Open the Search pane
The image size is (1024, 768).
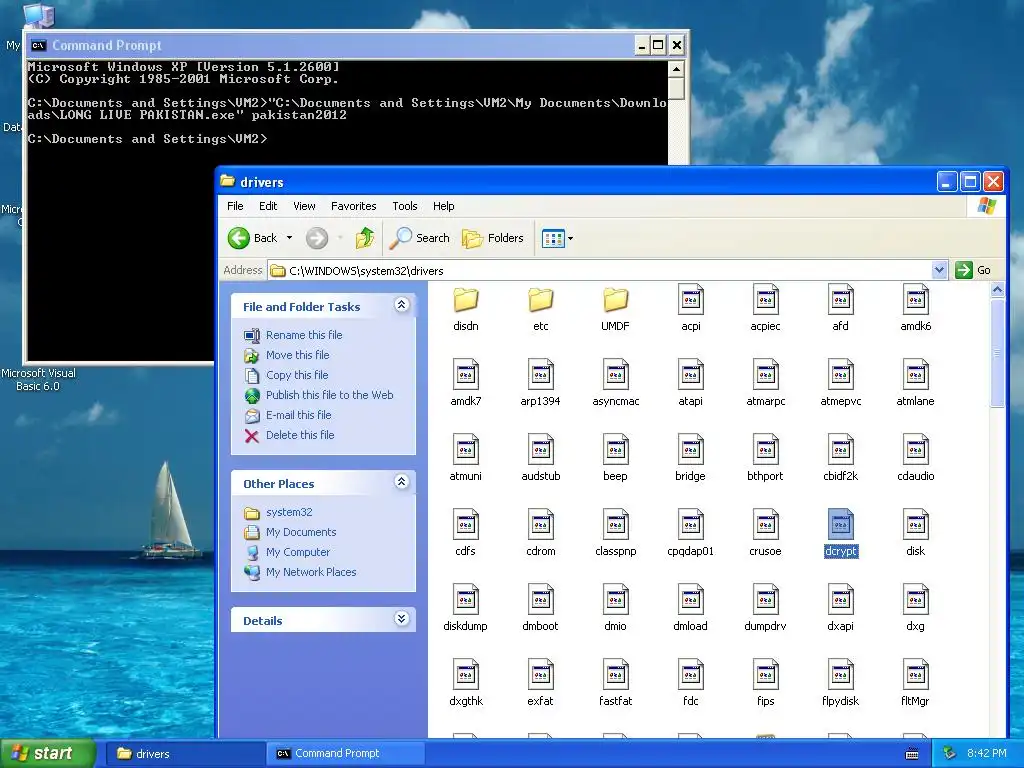(x=419, y=238)
